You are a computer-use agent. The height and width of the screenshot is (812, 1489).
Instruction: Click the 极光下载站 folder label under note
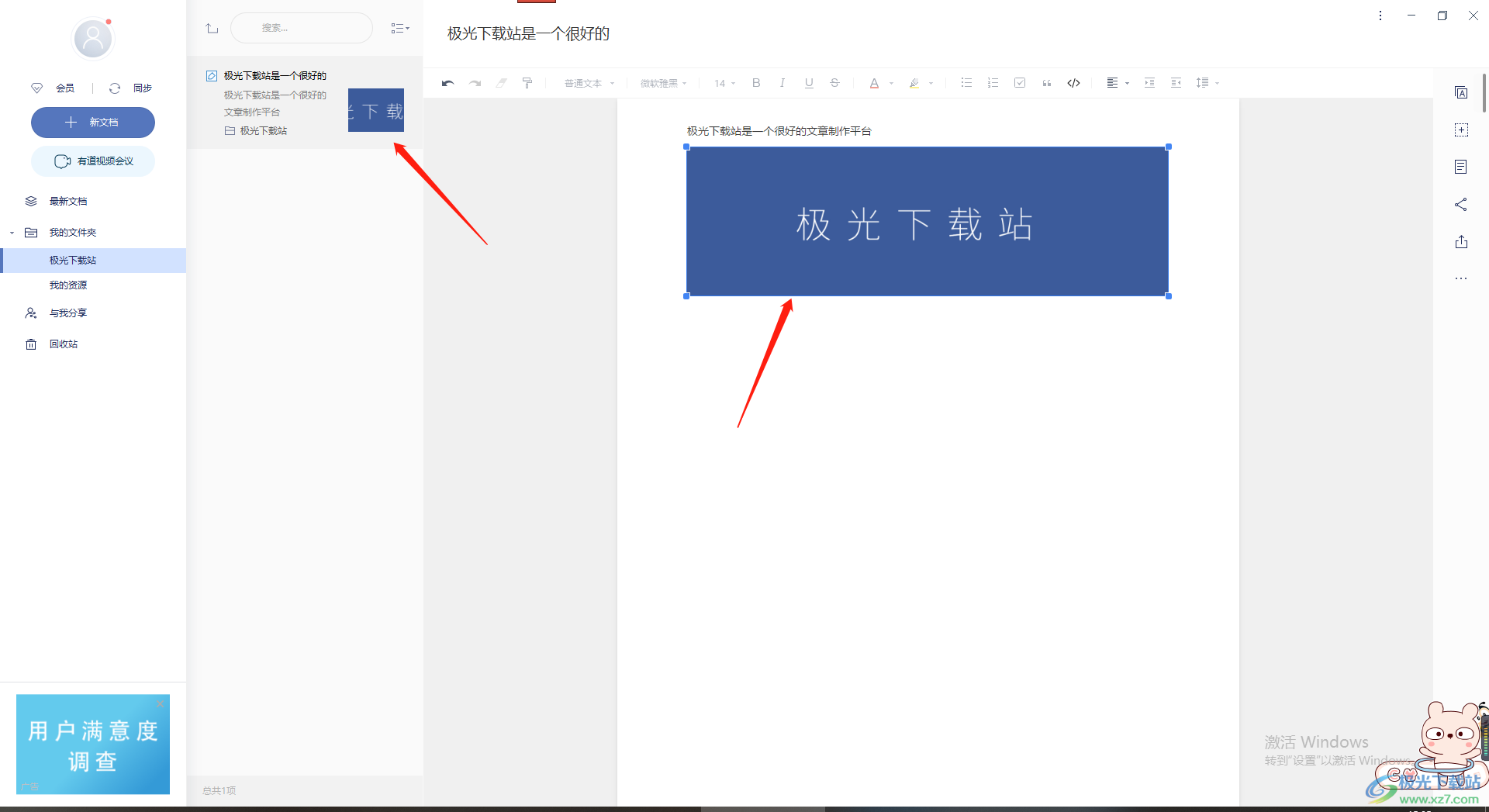264,131
